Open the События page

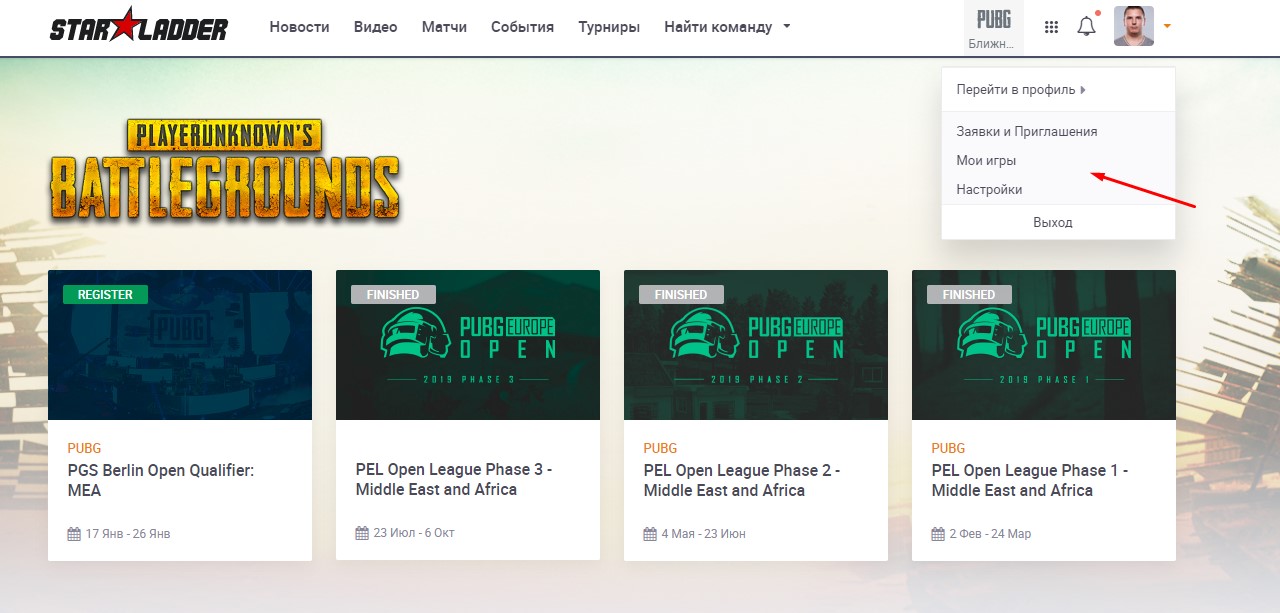click(522, 27)
